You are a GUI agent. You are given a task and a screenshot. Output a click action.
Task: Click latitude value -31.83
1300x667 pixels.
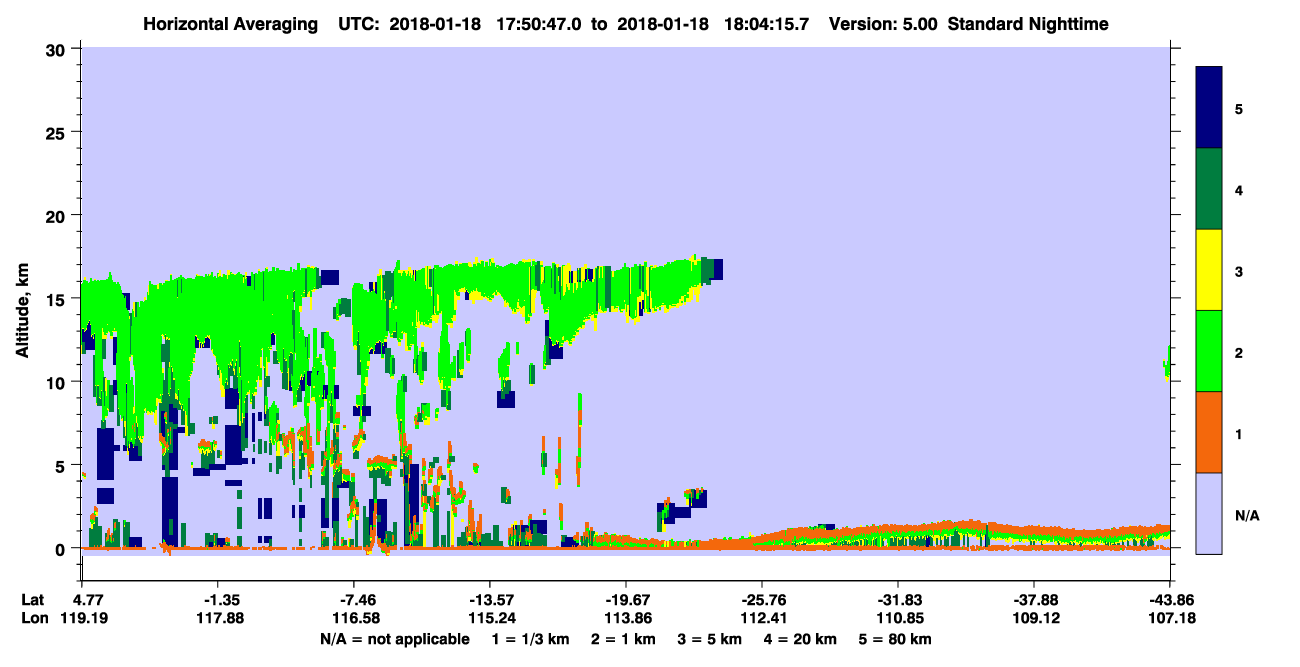click(897, 600)
